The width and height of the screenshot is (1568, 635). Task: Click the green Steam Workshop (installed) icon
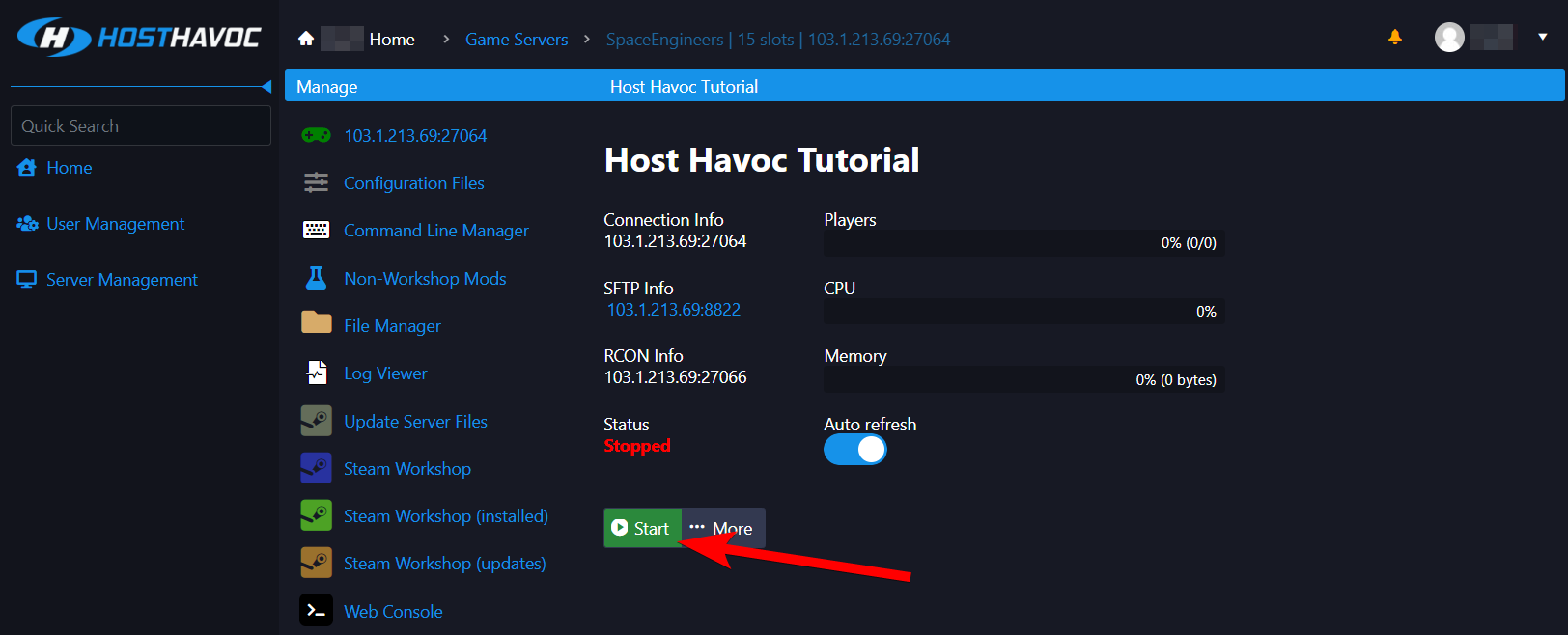click(317, 515)
